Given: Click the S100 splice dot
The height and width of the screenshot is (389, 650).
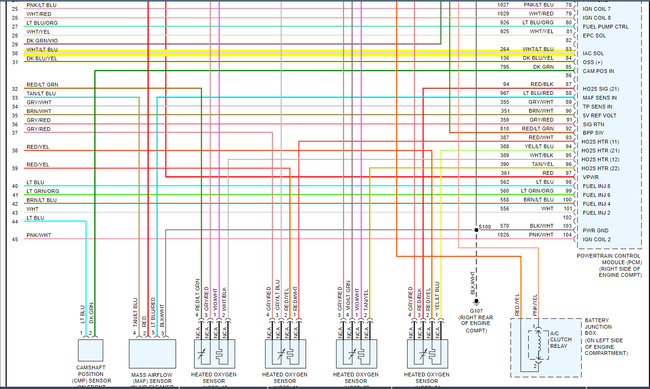Looking at the screenshot, I should coord(476,230).
